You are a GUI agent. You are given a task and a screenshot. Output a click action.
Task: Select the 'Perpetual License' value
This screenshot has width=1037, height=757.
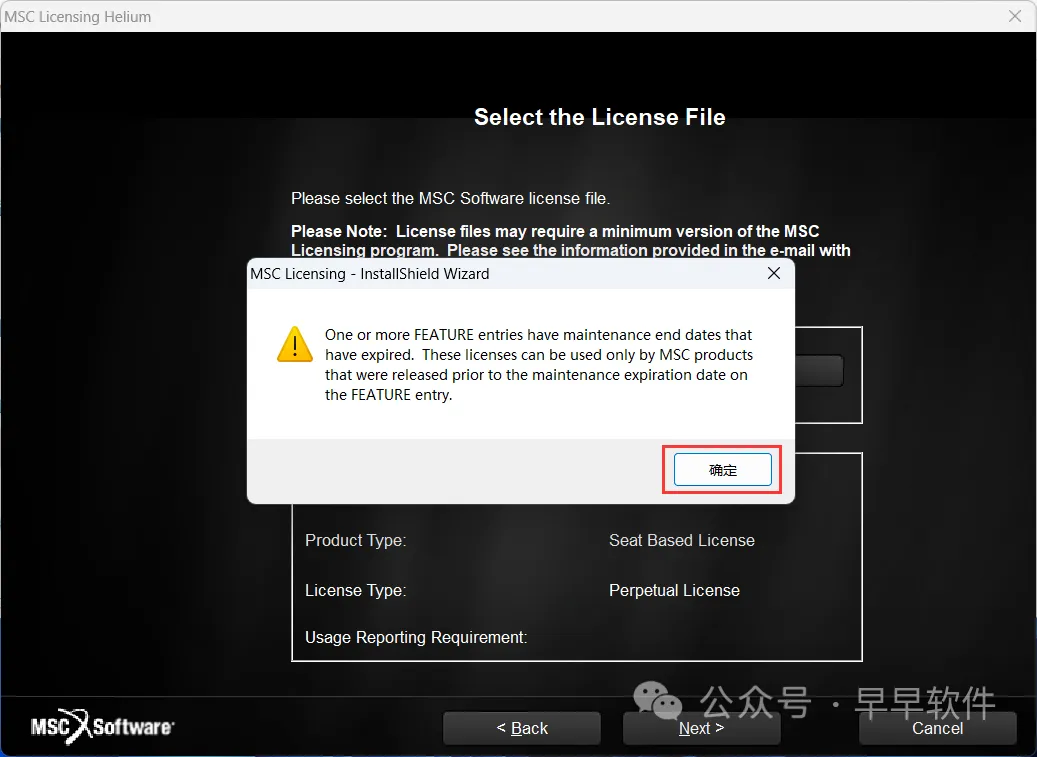pos(674,590)
